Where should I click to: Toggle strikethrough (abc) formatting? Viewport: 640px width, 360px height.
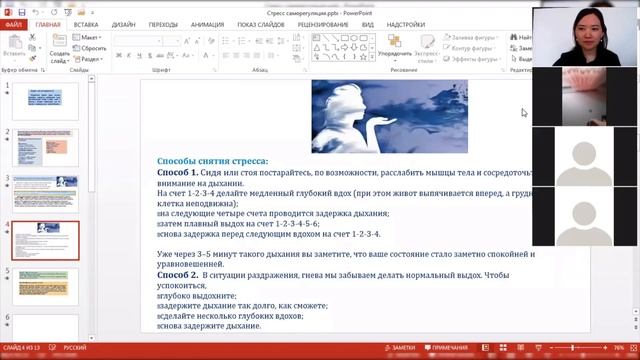click(x=160, y=56)
